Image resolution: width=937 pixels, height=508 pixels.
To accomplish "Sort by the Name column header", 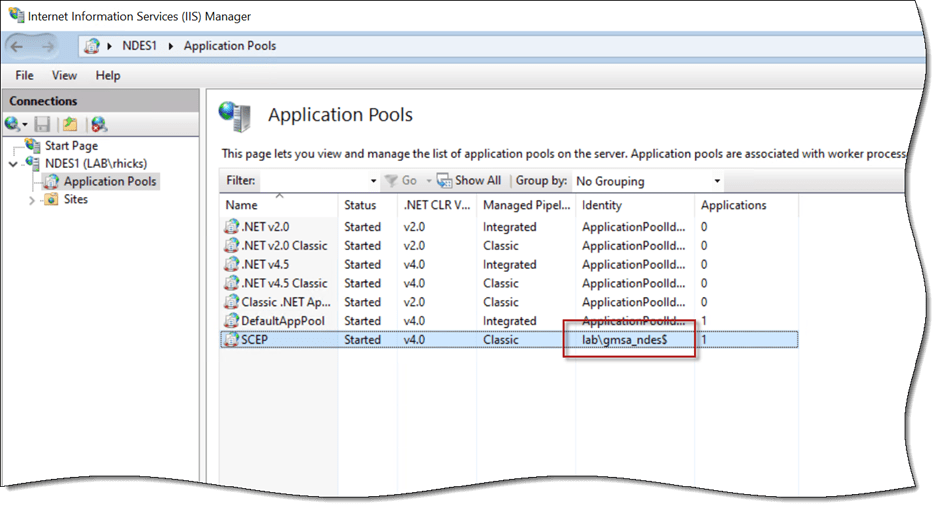I will (241, 205).
